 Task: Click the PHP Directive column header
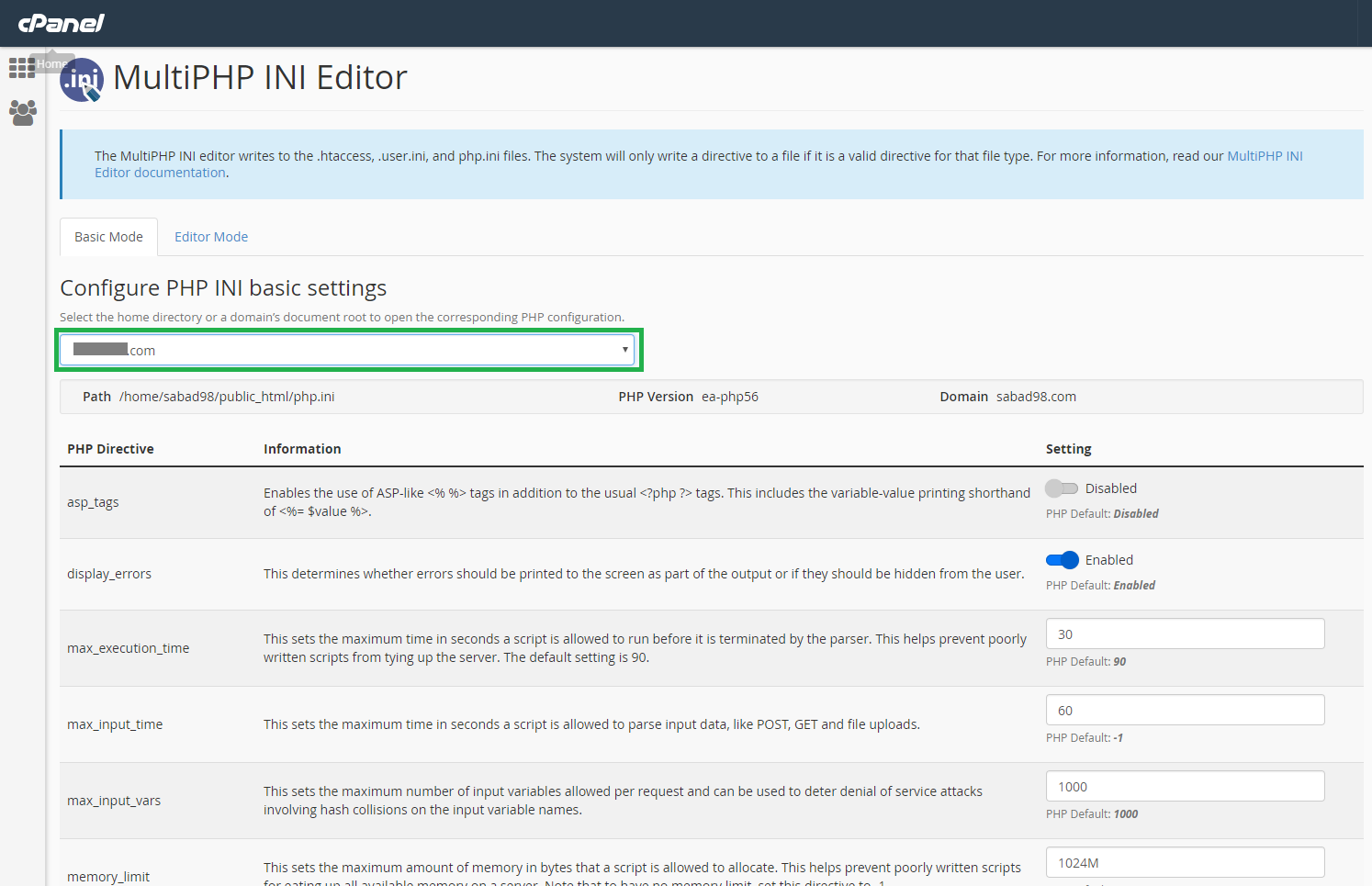[110, 449]
